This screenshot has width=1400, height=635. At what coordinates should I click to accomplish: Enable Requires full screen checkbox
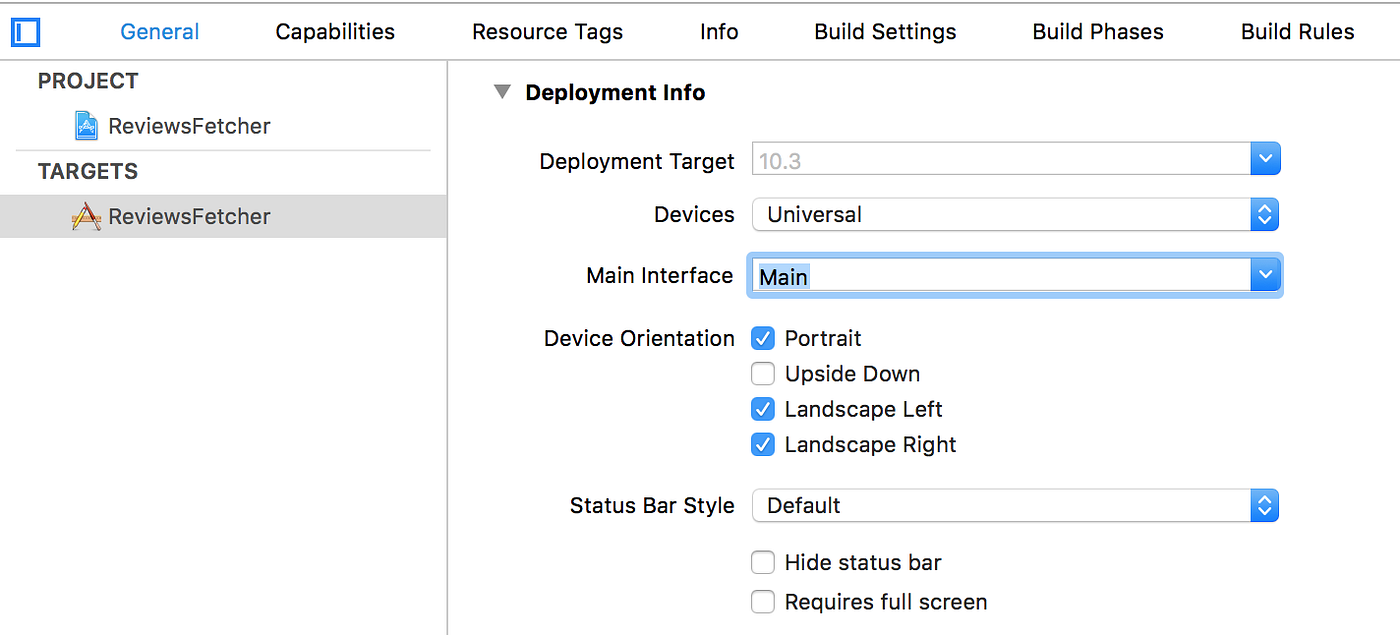click(763, 602)
